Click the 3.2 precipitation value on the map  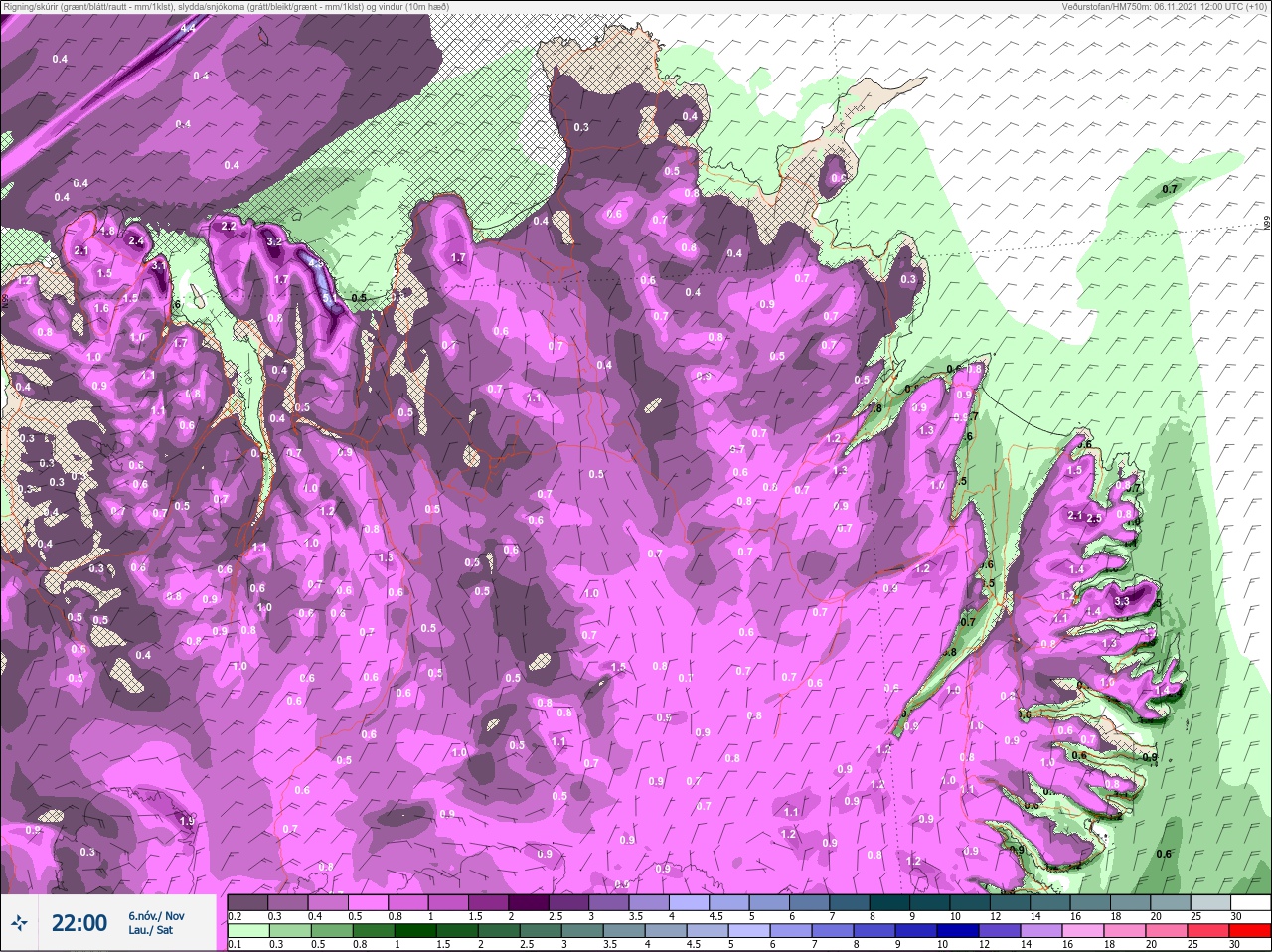click(275, 241)
